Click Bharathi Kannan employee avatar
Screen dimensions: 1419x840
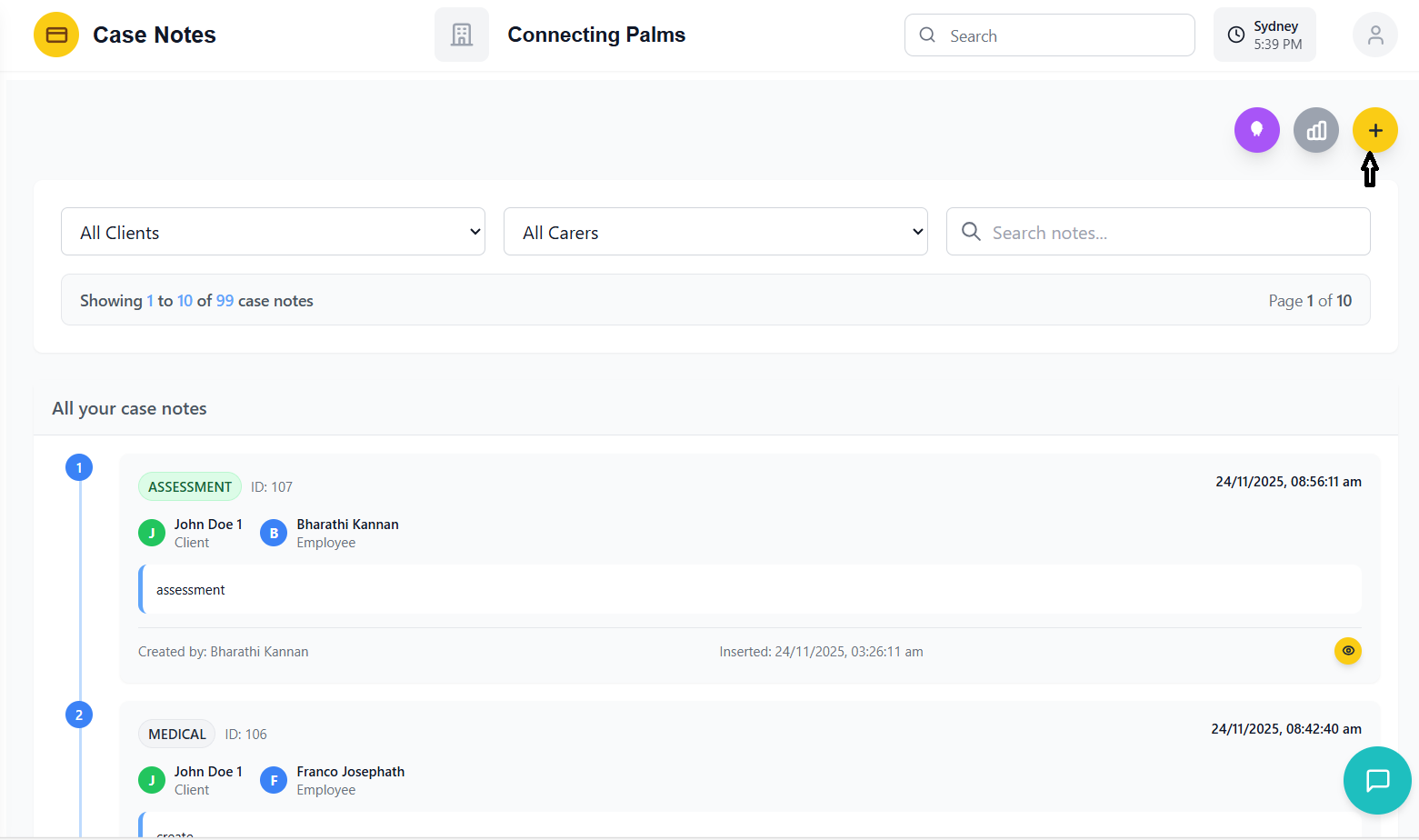pyautogui.click(x=274, y=534)
